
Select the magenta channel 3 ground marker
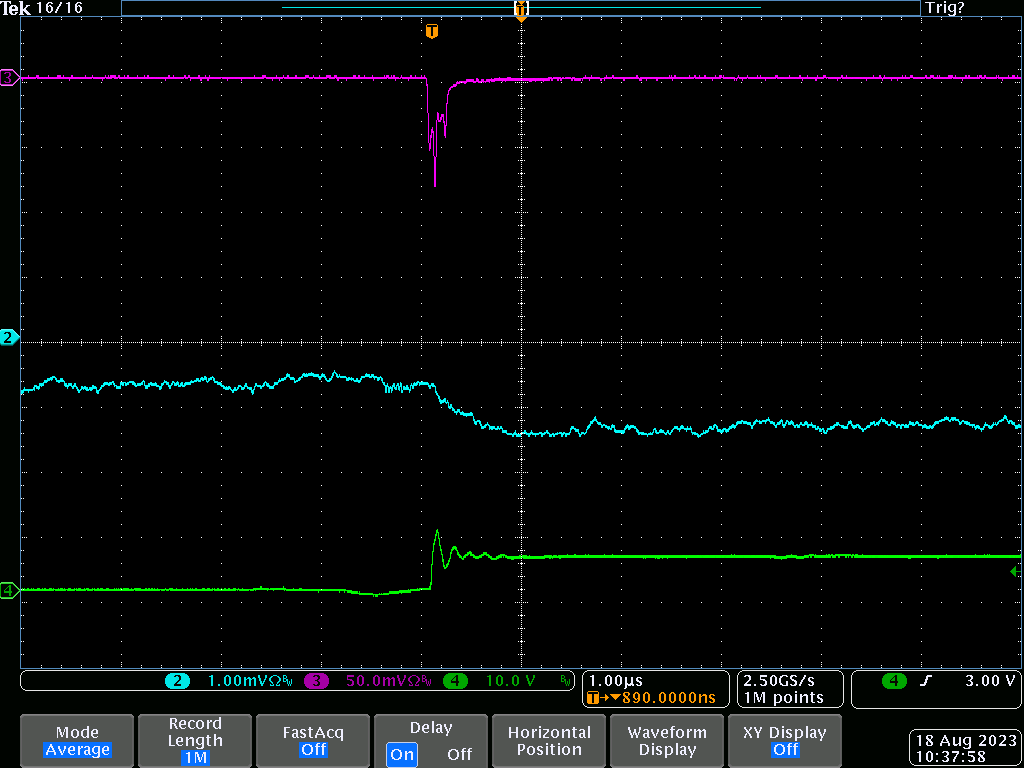coord(9,78)
